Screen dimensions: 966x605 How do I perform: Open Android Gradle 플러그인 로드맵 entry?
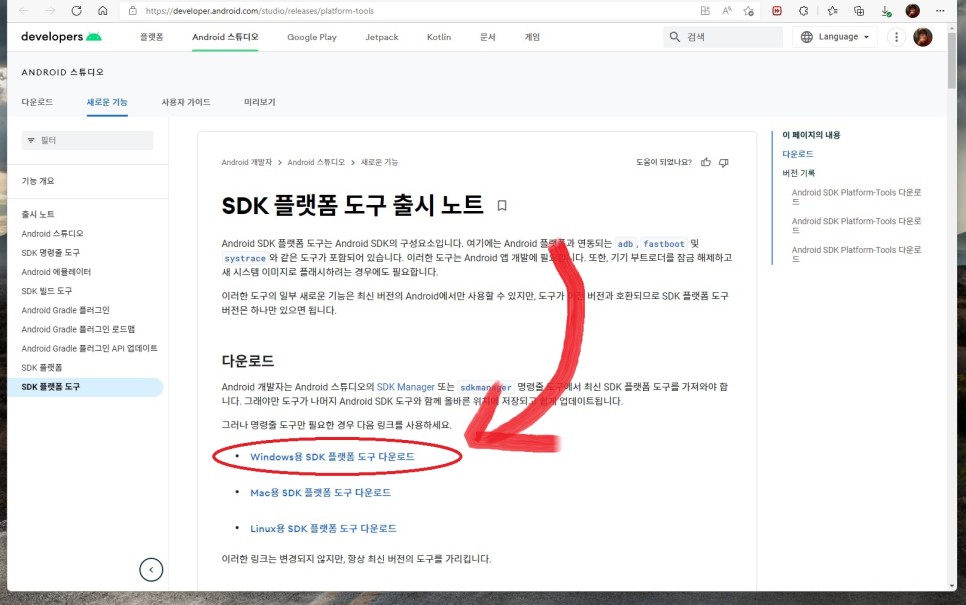(78, 329)
